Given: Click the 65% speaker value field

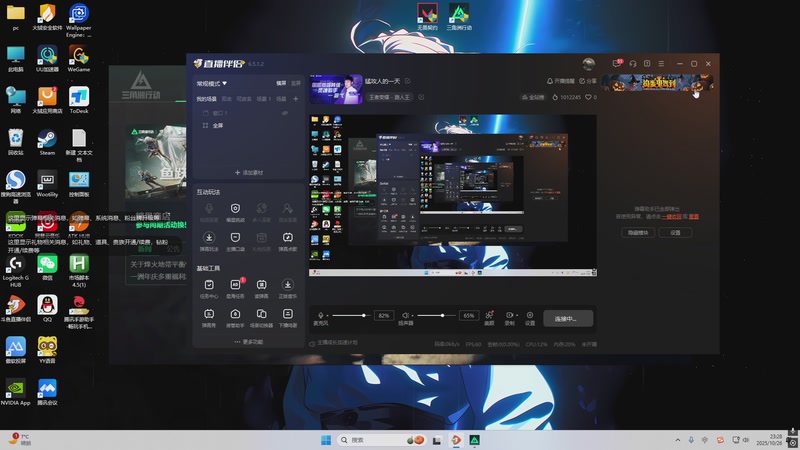Looking at the screenshot, I should point(468,315).
